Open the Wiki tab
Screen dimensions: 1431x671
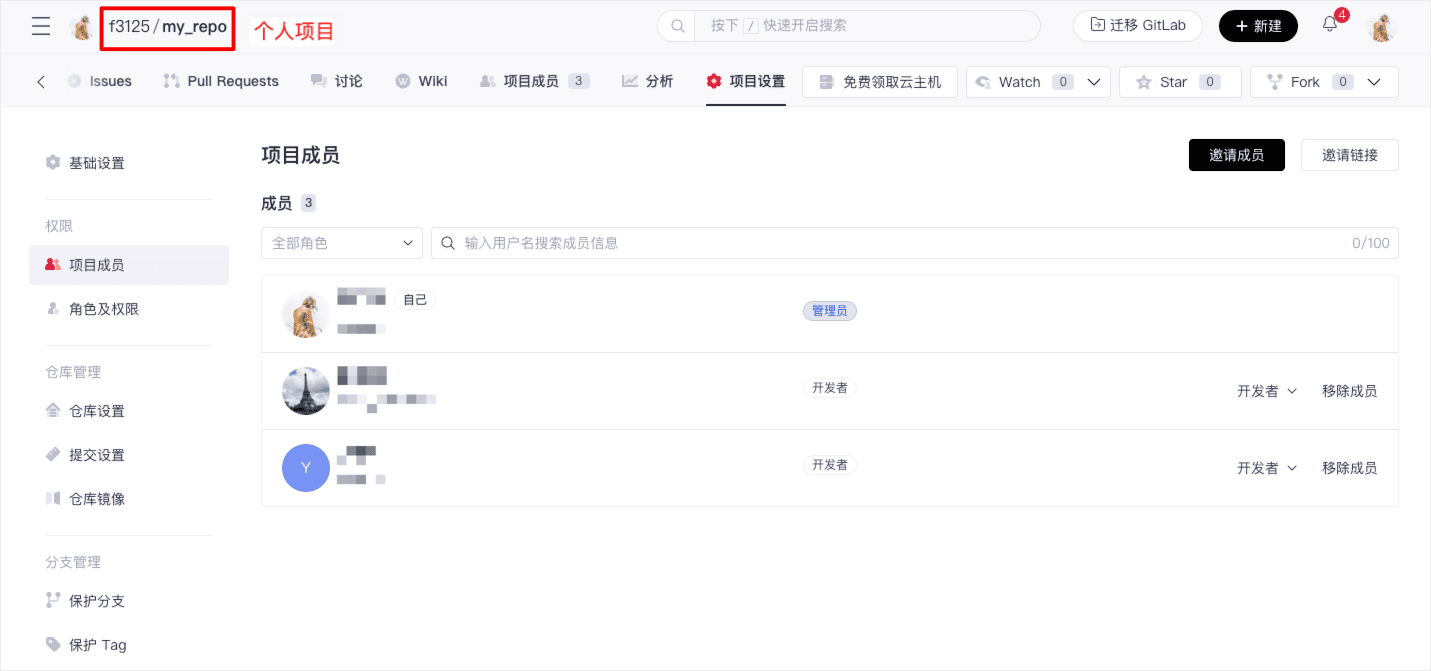coord(421,81)
